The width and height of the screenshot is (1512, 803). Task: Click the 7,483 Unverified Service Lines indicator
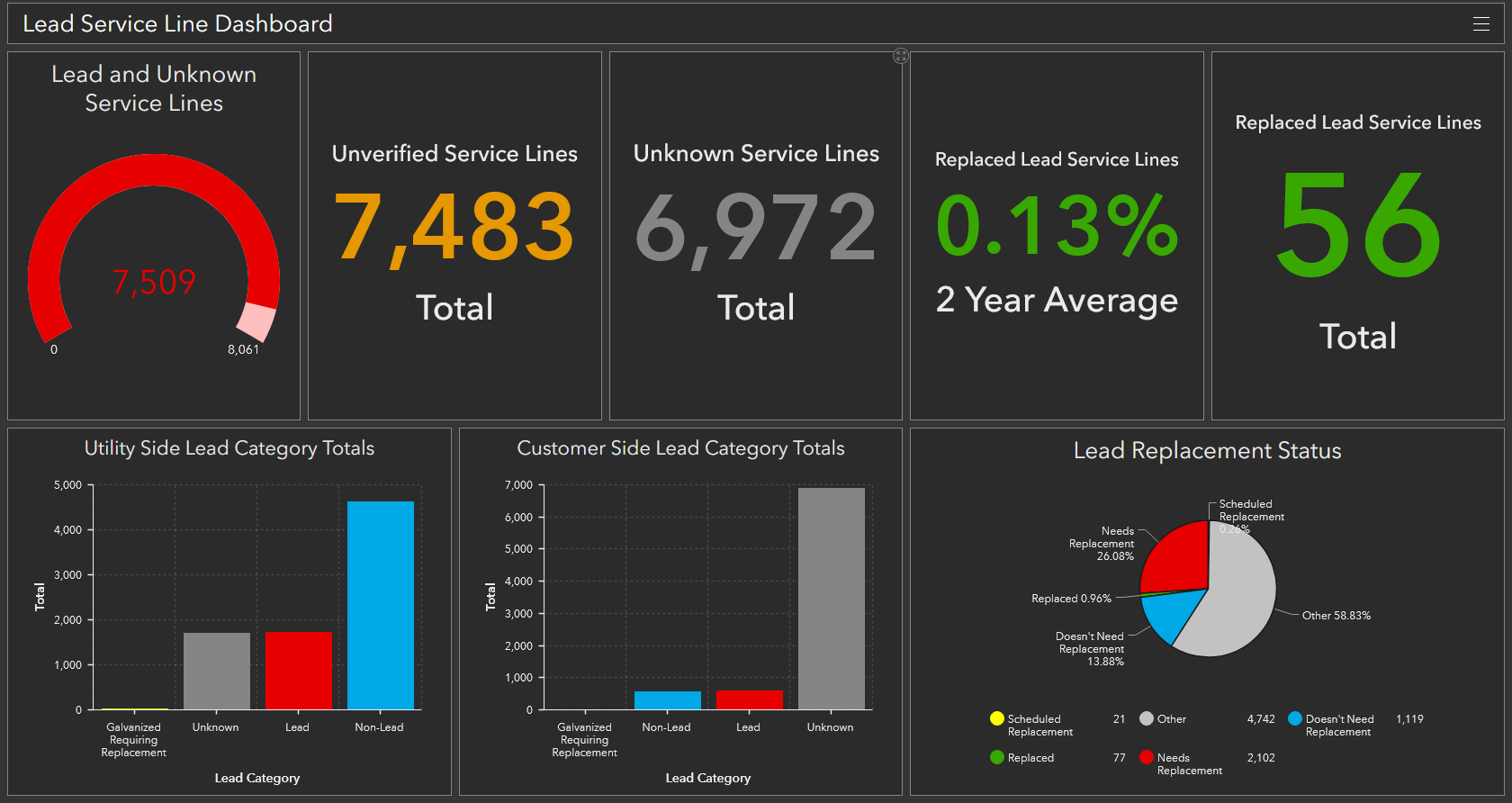454,228
